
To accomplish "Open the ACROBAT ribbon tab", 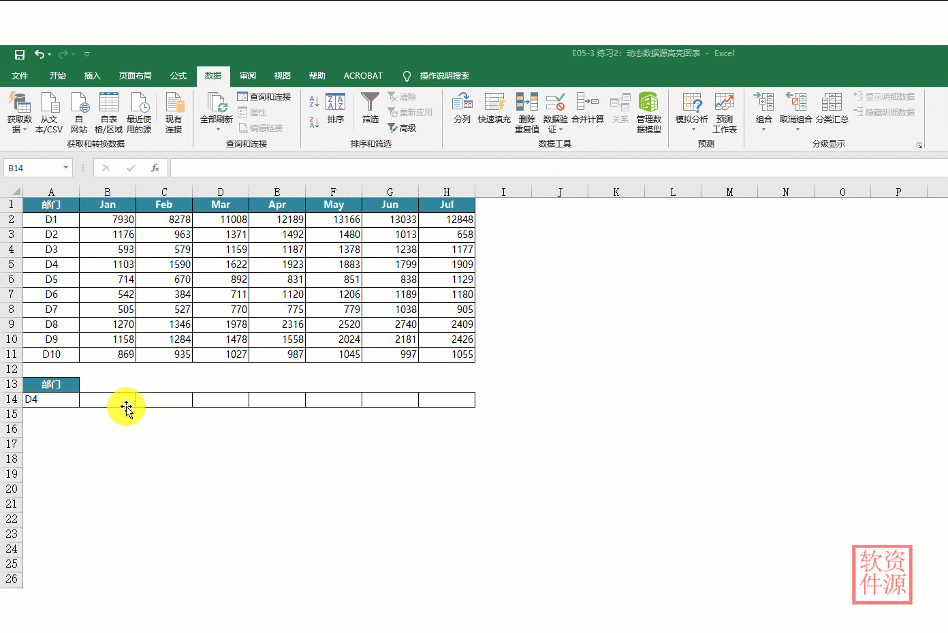I will pos(363,76).
